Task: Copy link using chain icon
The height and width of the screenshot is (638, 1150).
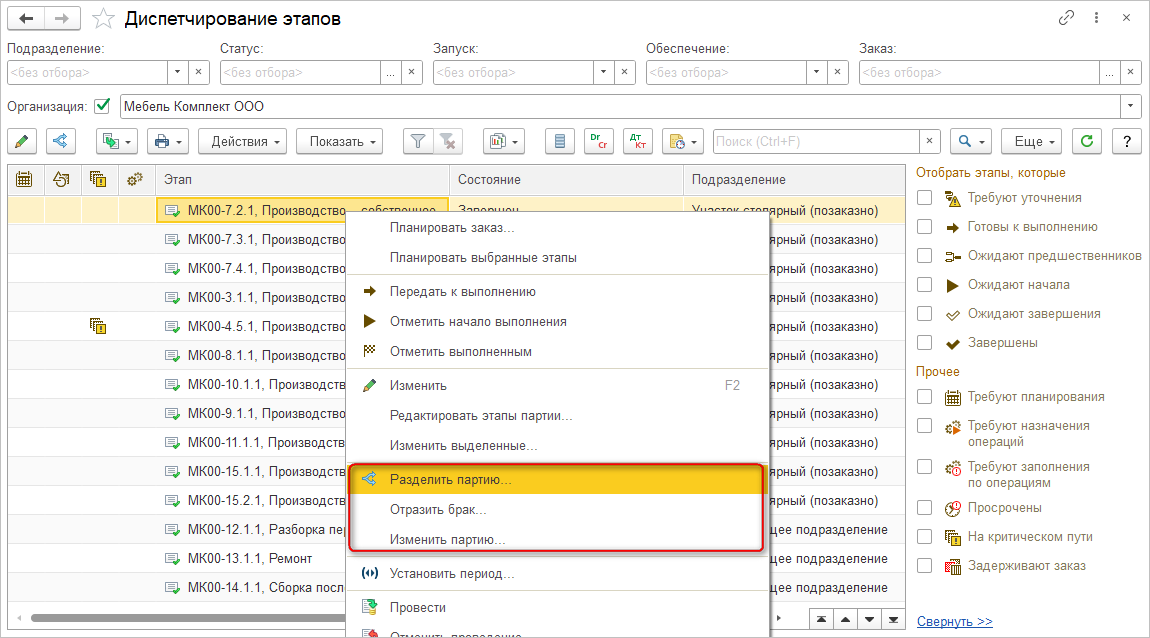Action: click(1067, 18)
